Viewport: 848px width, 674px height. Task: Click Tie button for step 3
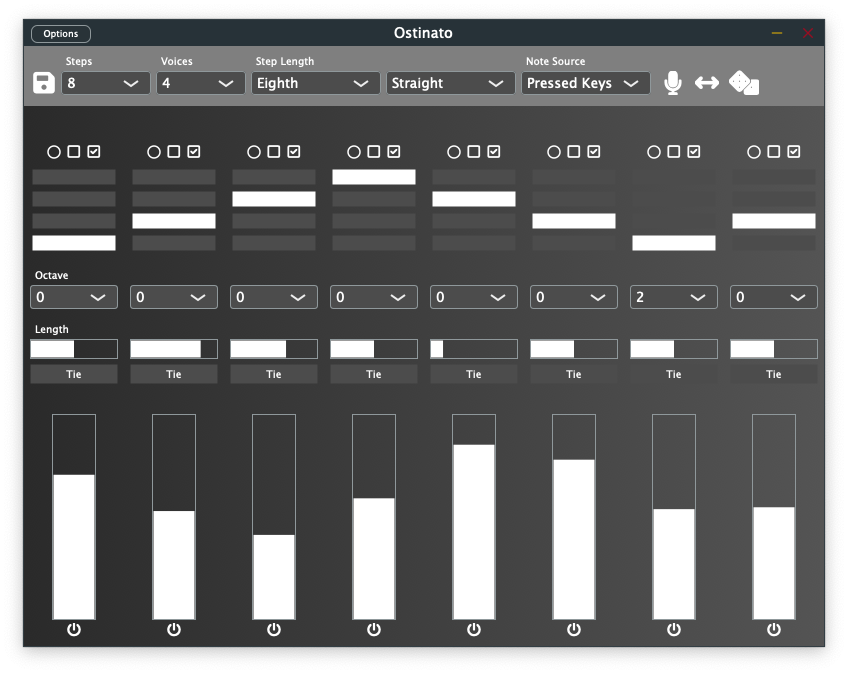coord(274,374)
